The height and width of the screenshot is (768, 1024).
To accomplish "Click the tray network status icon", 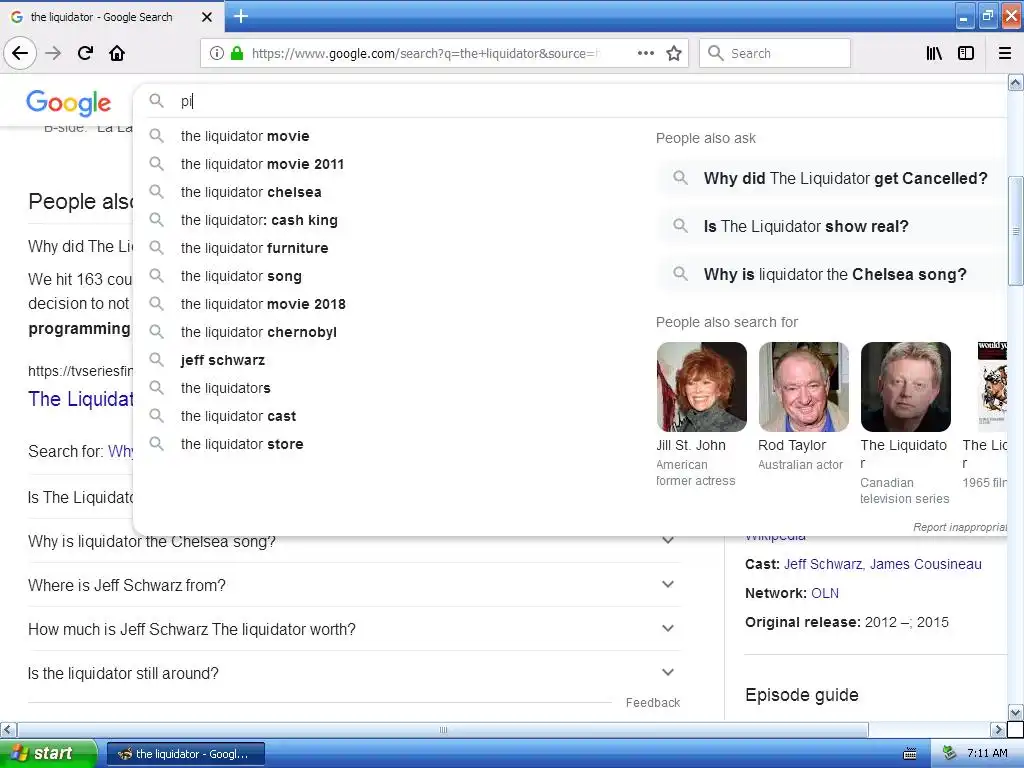I will 949,754.
